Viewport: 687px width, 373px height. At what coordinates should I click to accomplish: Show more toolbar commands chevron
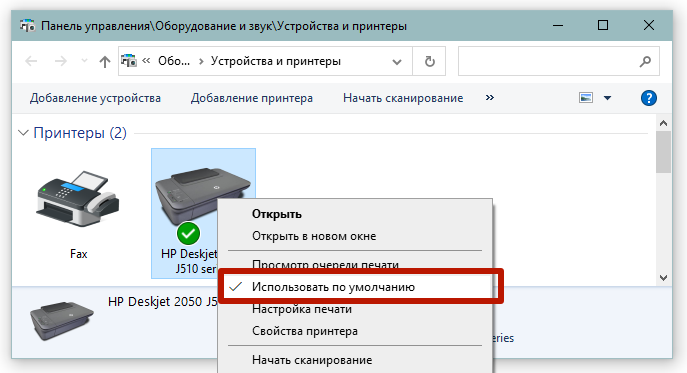(490, 97)
